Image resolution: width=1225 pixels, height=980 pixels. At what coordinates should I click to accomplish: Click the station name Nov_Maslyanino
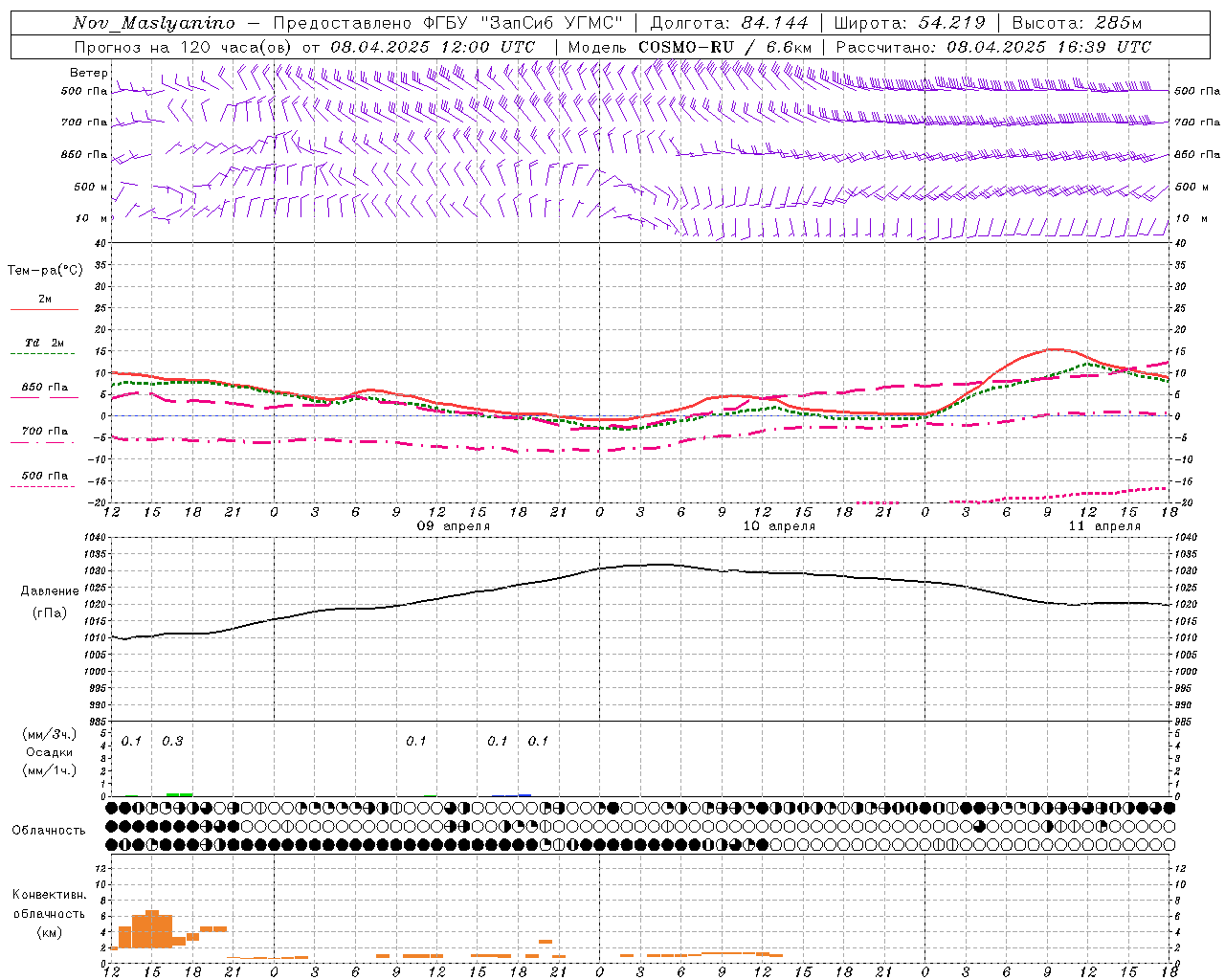[154, 23]
